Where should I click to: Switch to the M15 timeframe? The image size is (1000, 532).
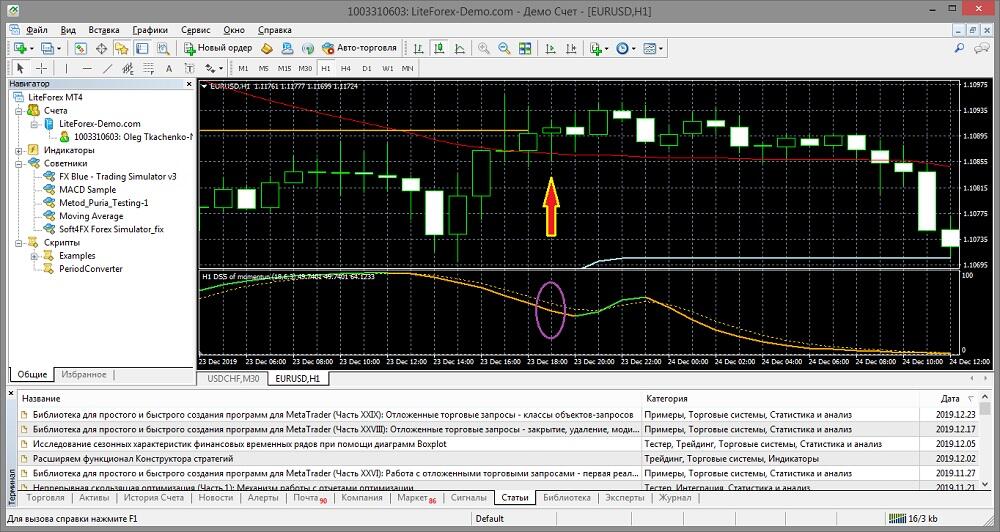(x=284, y=68)
